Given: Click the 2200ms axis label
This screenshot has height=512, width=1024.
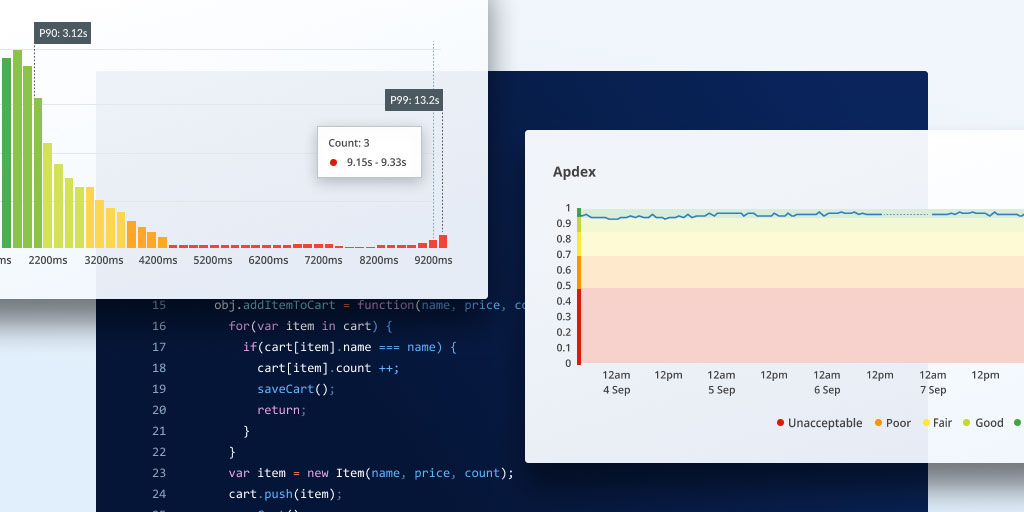Looking at the screenshot, I should coord(48,260).
